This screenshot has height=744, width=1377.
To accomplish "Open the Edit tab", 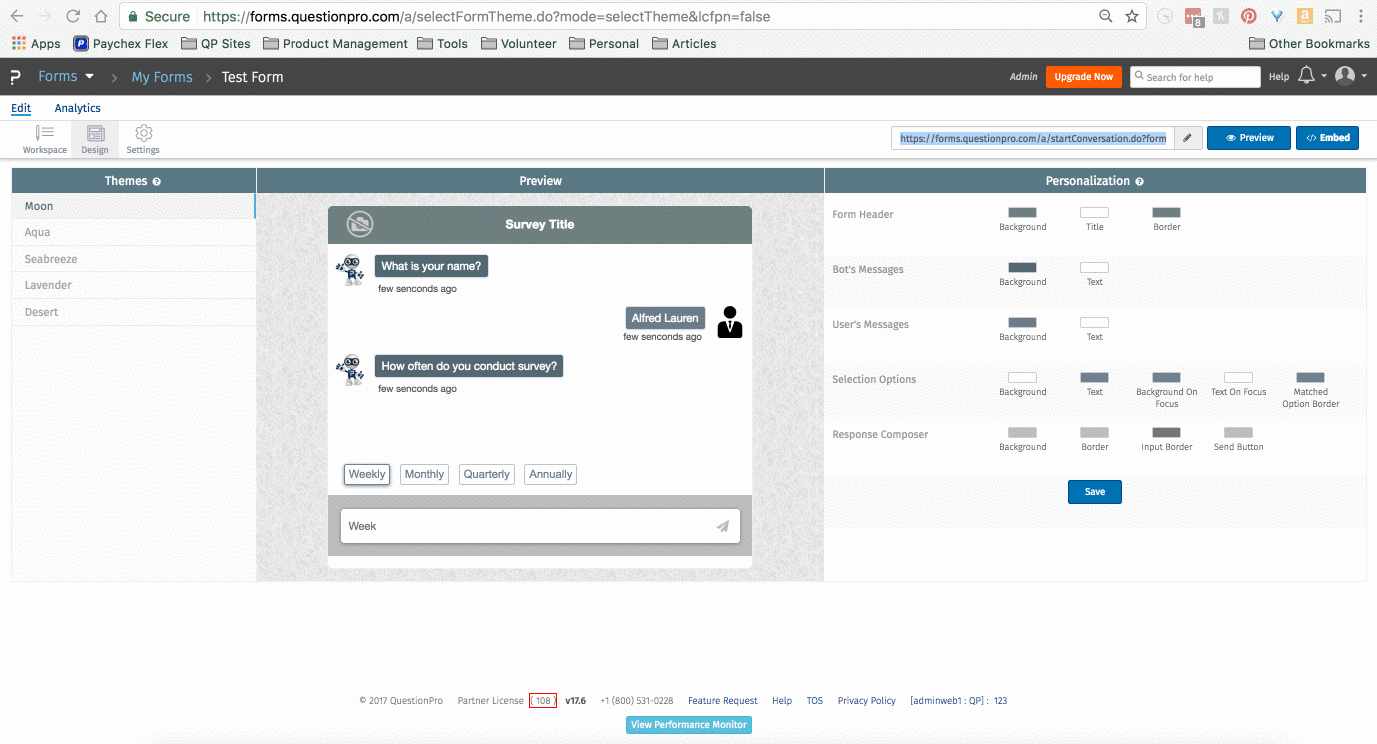I will point(21,108).
